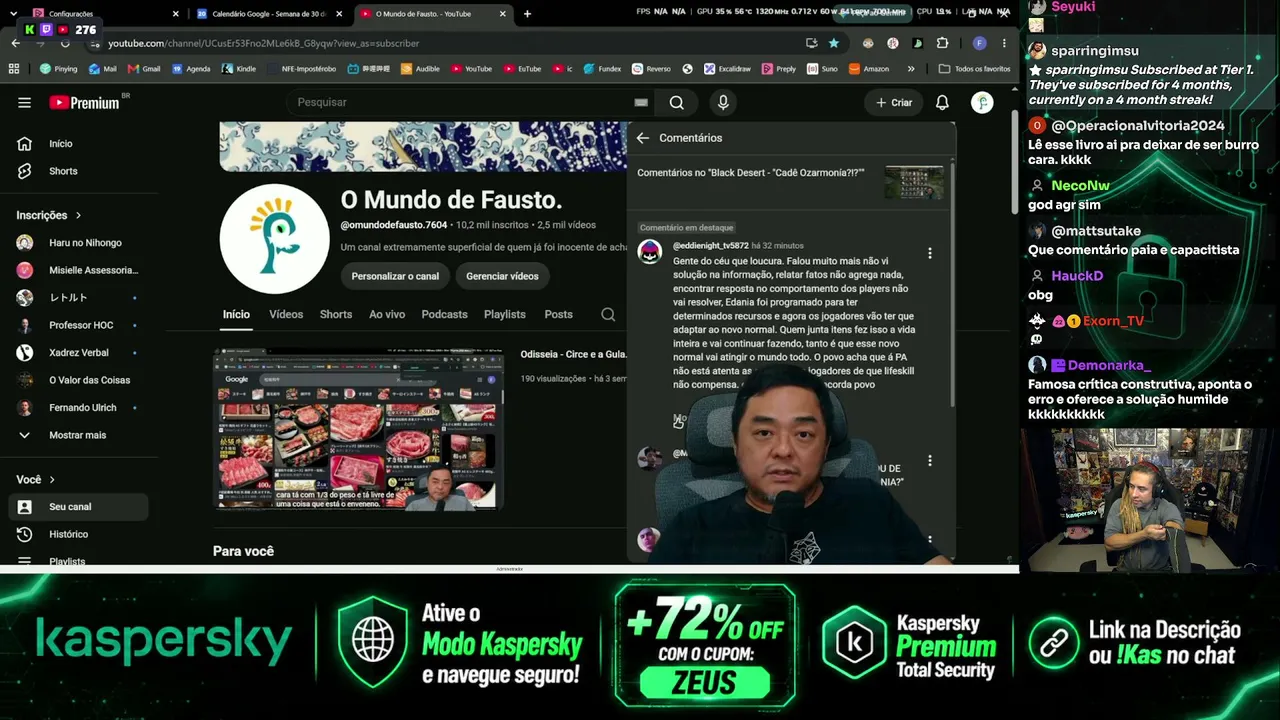This screenshot has width=1280, height=720.
Task: Open the on-screen keyboard in search box
Action: (641, 102)
